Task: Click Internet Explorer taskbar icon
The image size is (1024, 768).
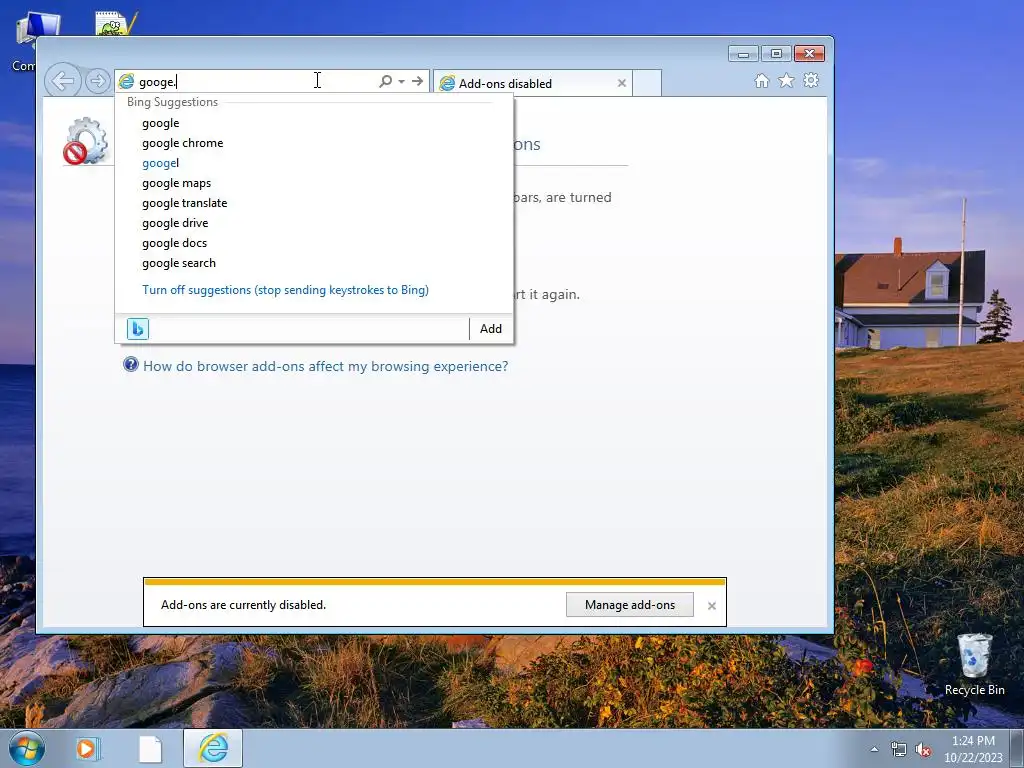Action: coord(213,748)
